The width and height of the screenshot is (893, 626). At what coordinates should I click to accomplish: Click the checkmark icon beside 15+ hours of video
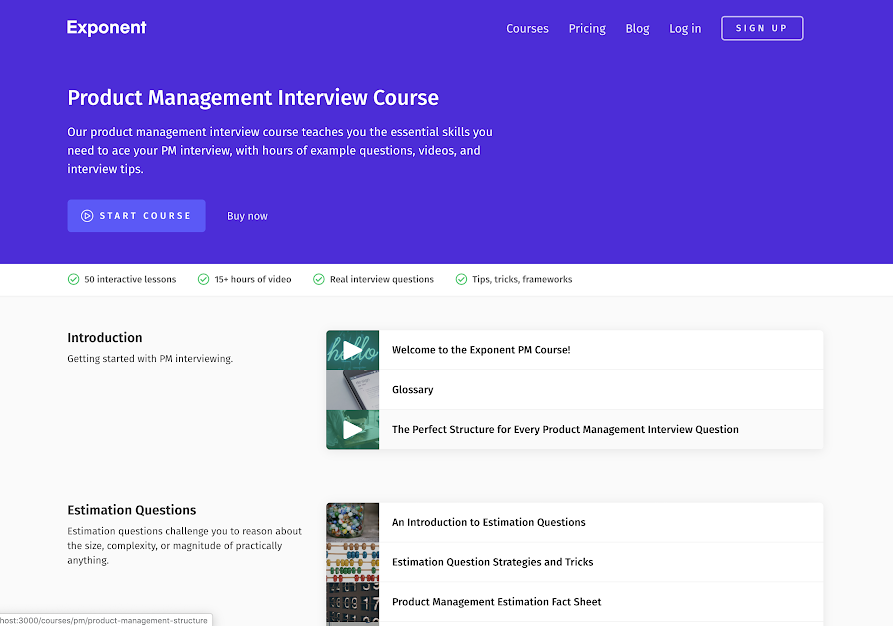(203, 279)
